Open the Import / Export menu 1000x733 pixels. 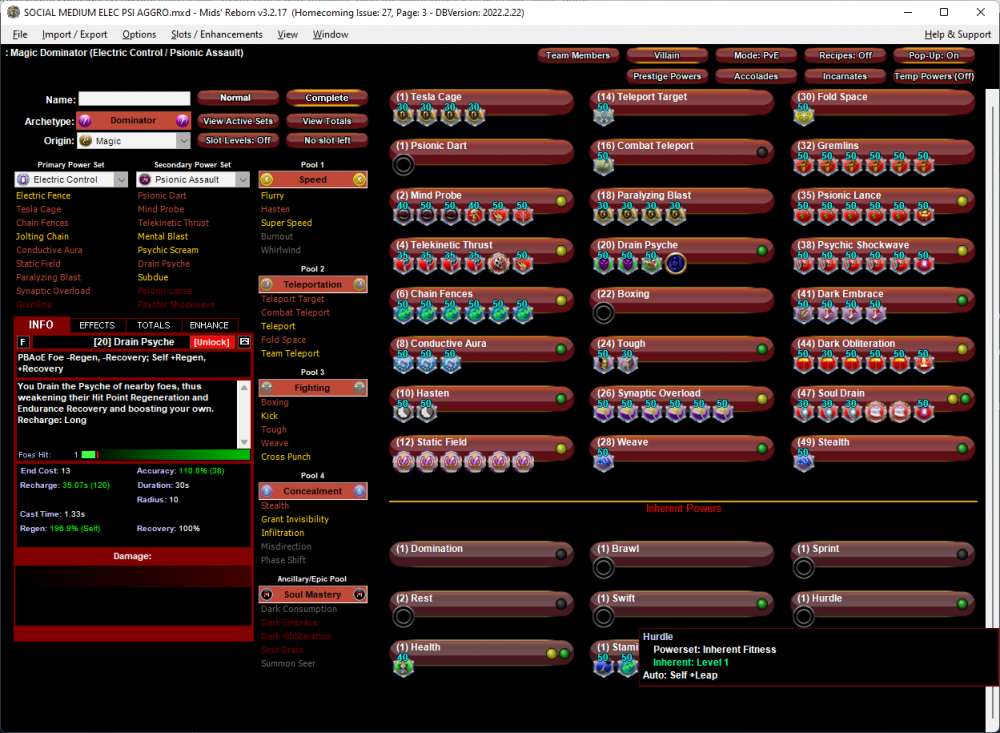click(x=74, y=33)
